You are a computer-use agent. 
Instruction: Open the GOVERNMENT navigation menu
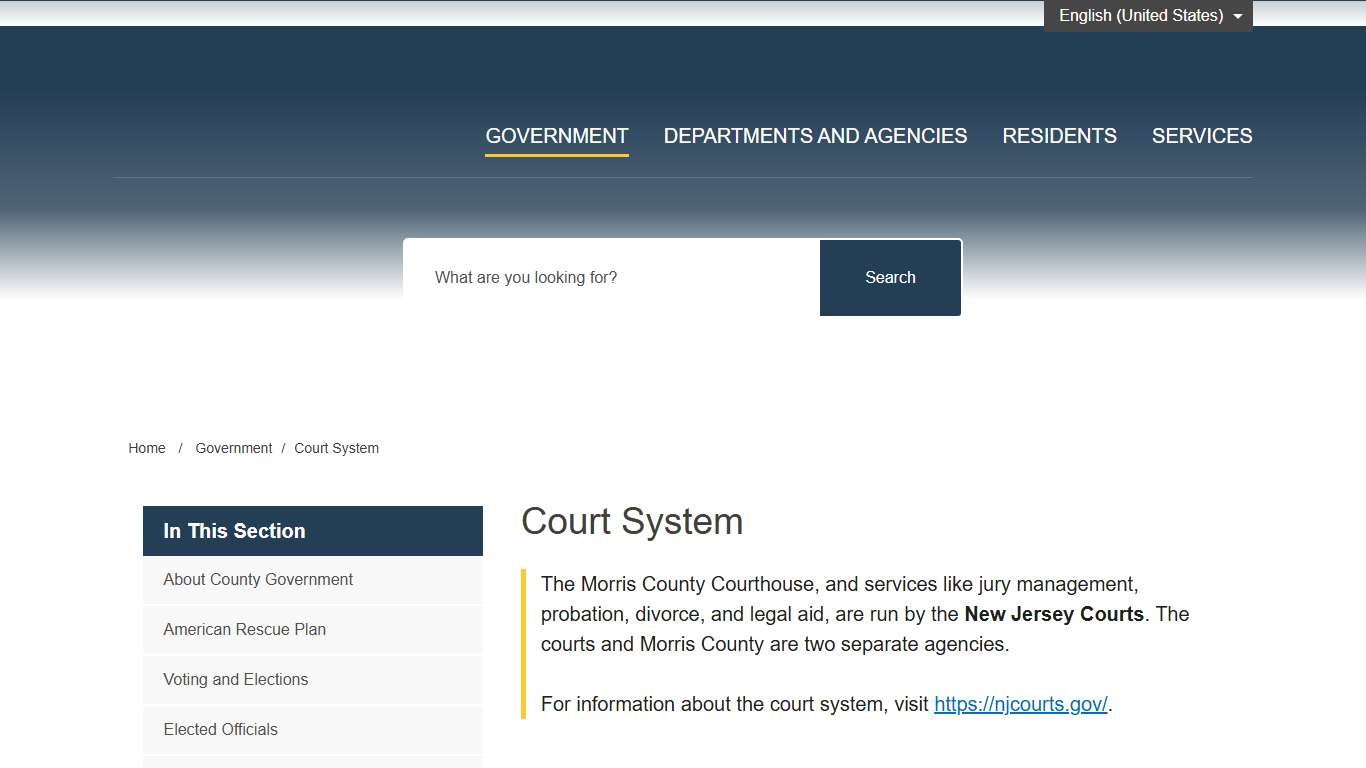(x=556, y=136)
